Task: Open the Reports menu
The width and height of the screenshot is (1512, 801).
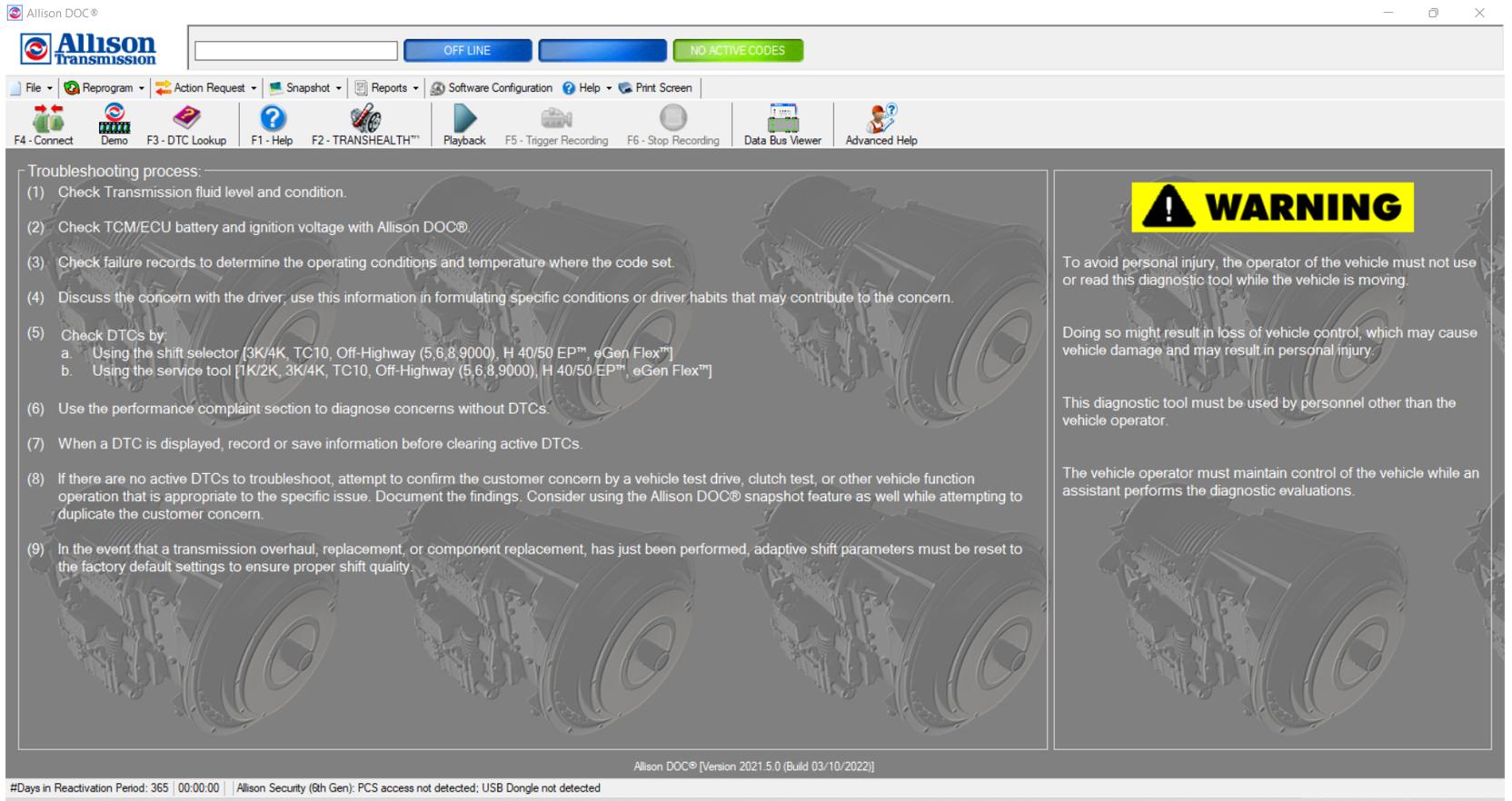Action: pyautogui.click(x=387, y=88)
